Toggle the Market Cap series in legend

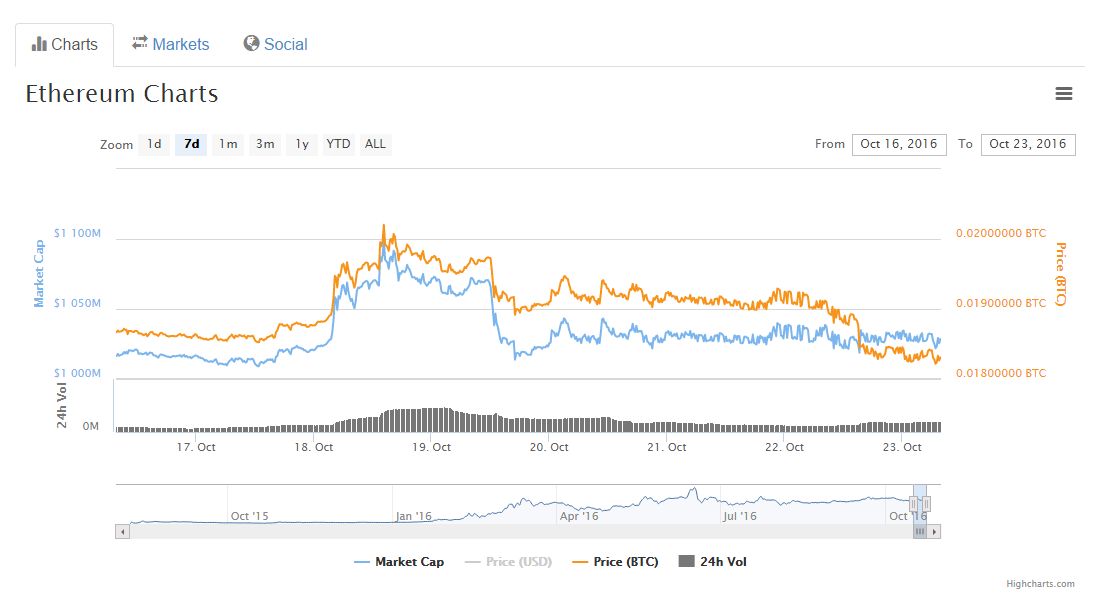tap(399, 562)
